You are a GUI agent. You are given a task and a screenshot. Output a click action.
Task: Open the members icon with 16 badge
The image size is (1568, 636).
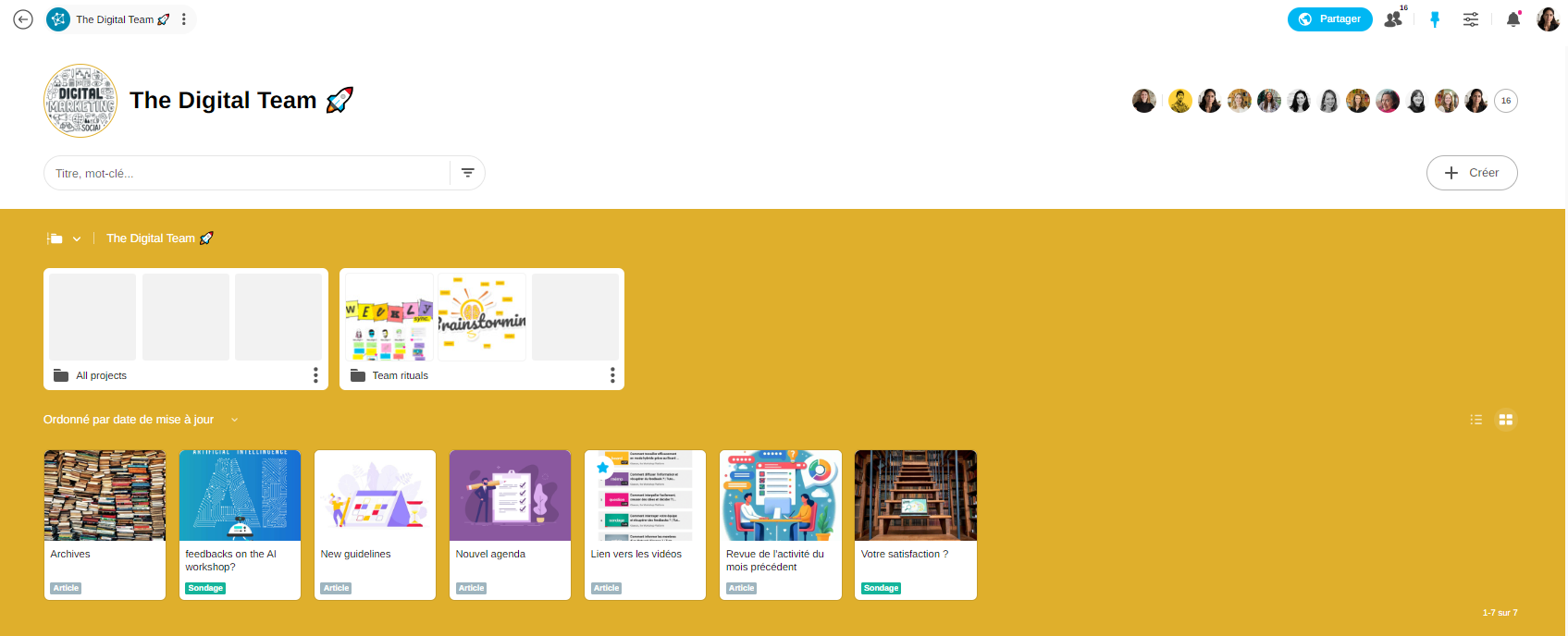(x=1393, y=19)
